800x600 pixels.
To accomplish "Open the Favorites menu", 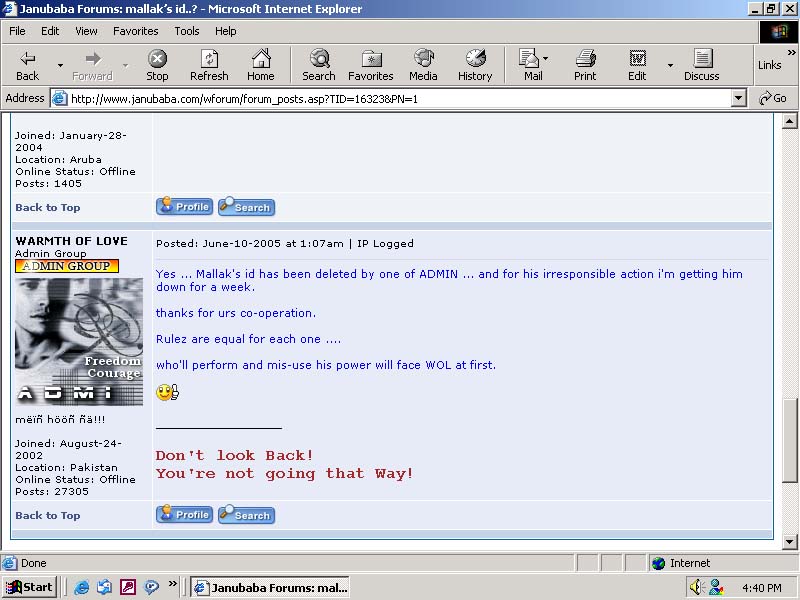I will pyautogui.click(x=136, y=31).
